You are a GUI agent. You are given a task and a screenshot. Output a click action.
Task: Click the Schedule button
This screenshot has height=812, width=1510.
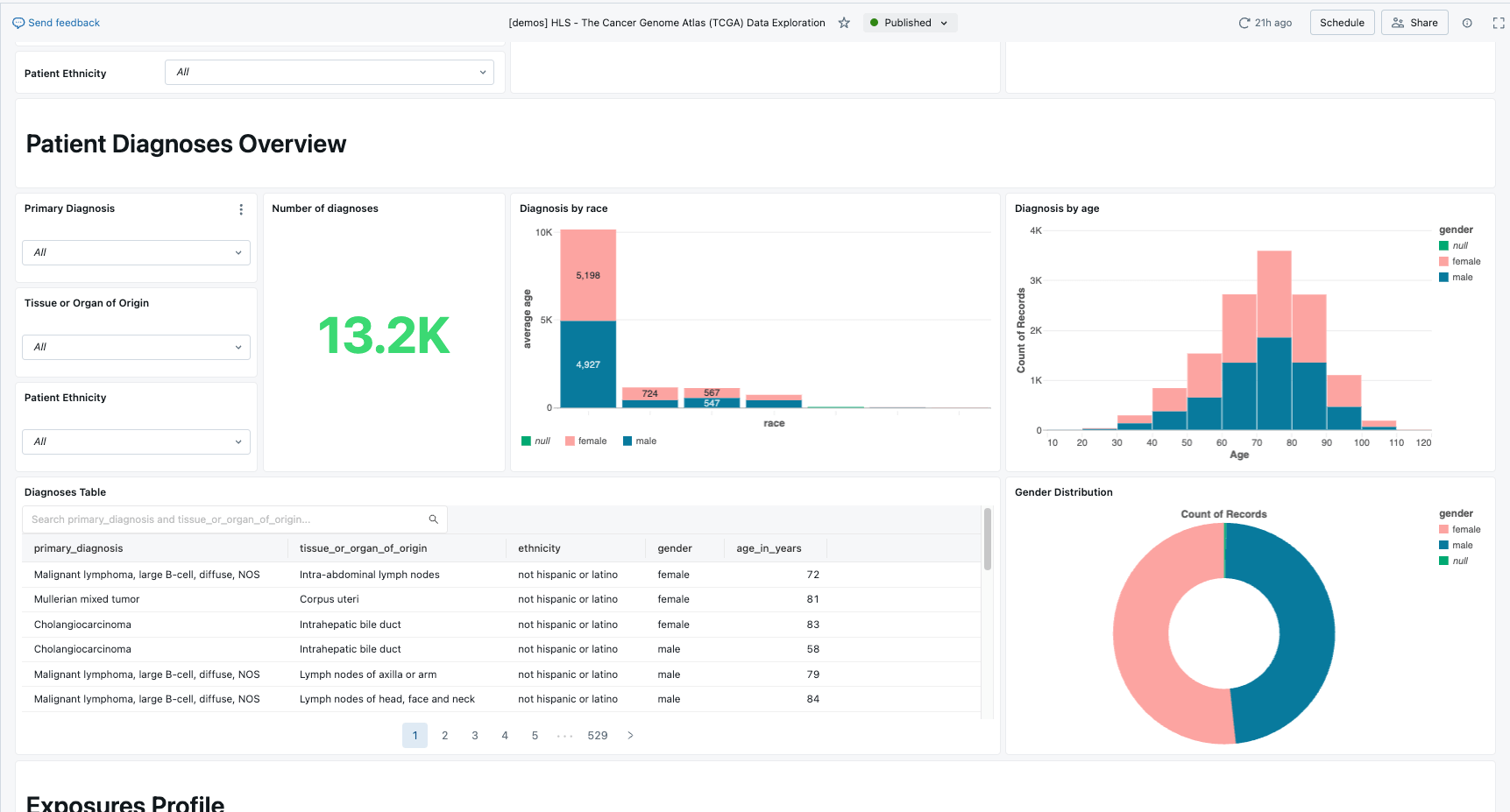click(x=1342, y=22)
